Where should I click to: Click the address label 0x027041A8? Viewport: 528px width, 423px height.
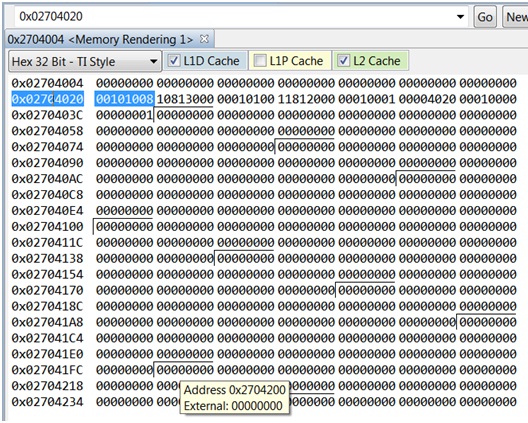tap(47, 322)
